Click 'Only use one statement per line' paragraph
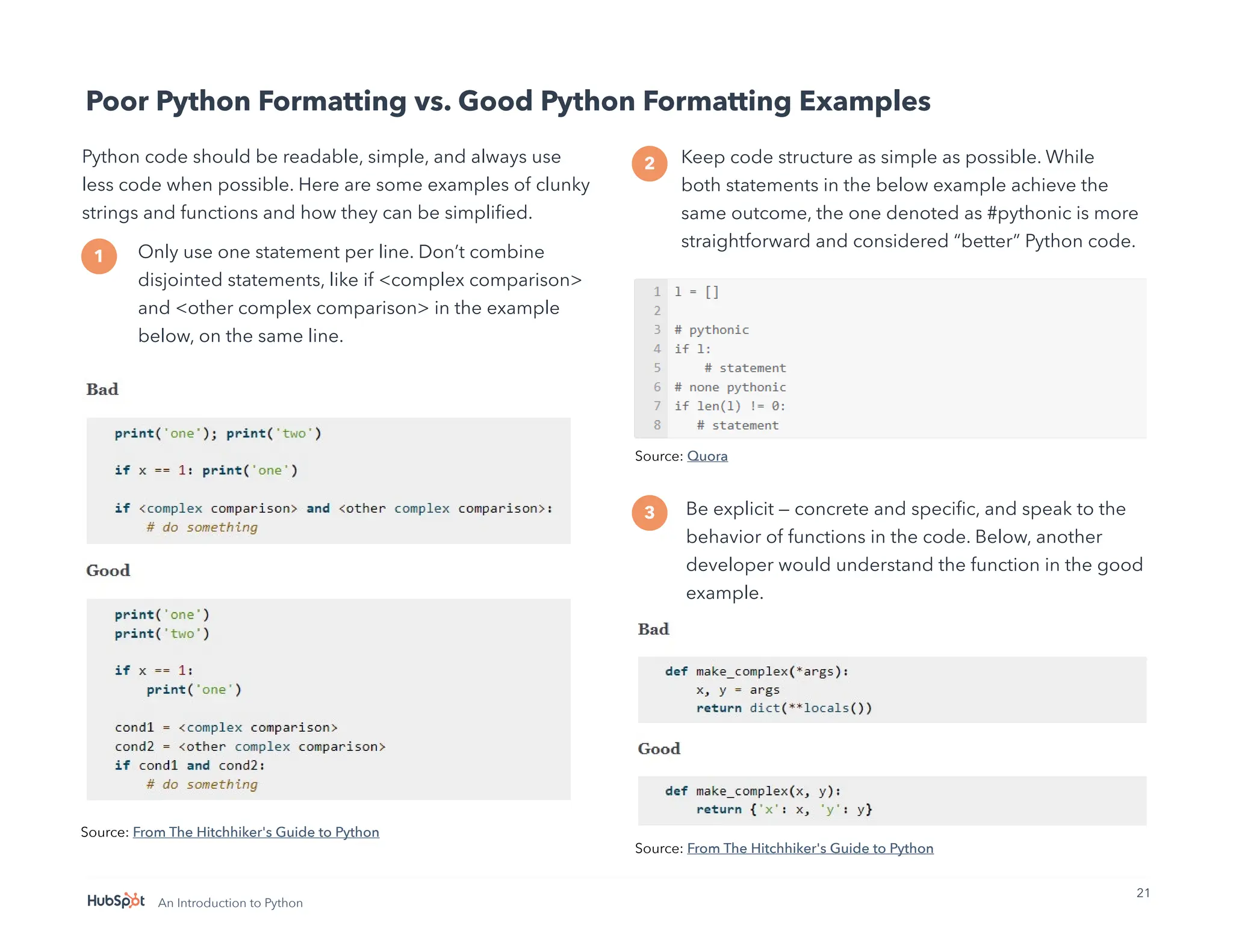This screenshot has width=1233, height=952. pyautogui.click(x=360, y=294)
